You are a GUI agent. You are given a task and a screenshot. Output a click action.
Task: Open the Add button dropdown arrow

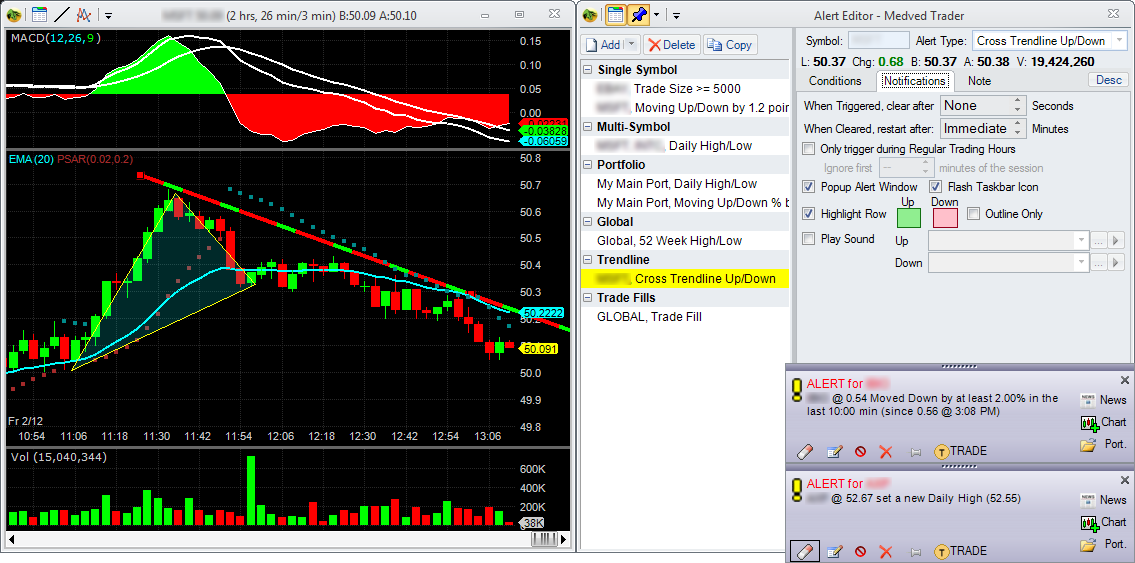tap(631, 45)
